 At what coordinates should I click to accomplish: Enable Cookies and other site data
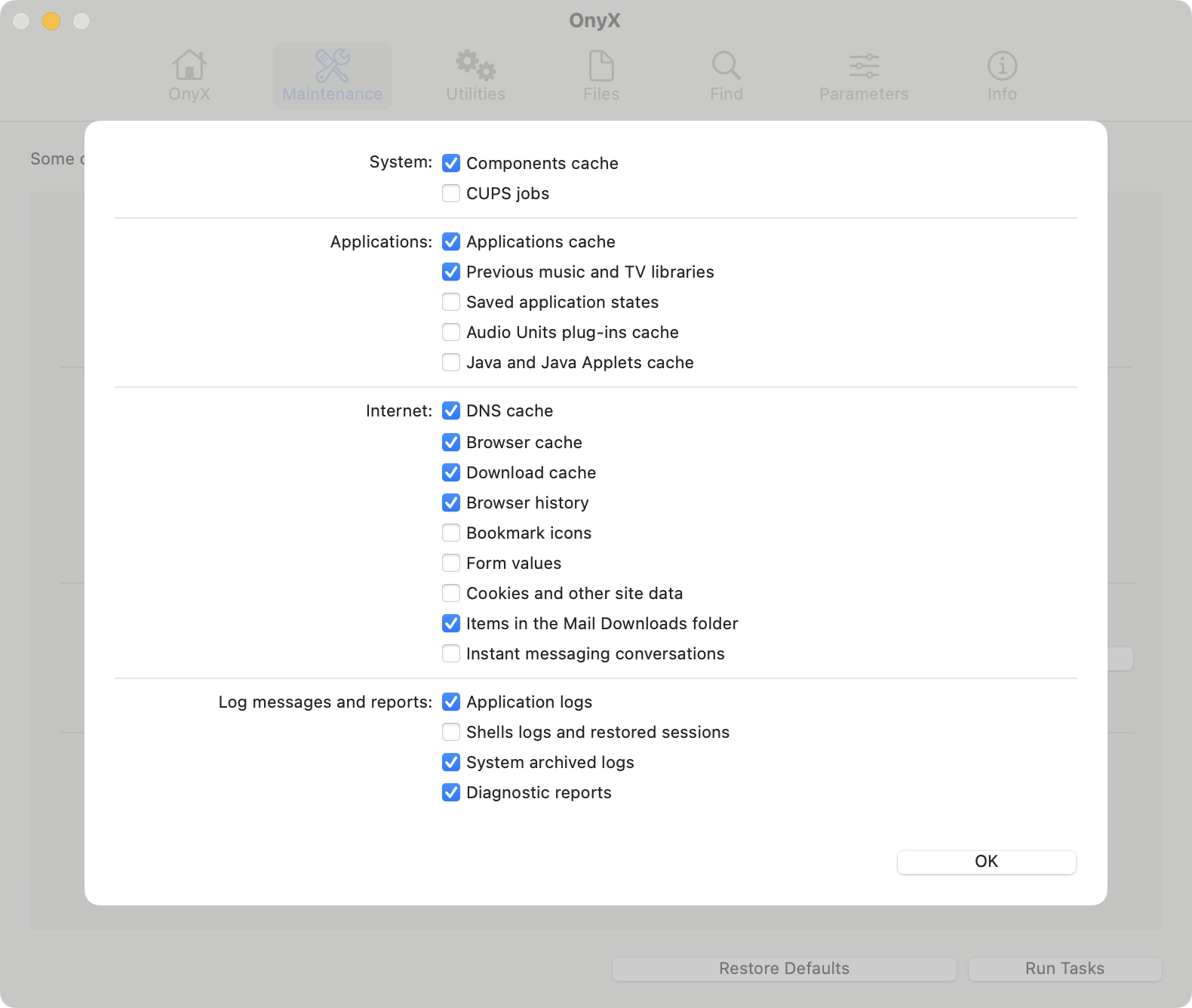[x=451, y=593]
